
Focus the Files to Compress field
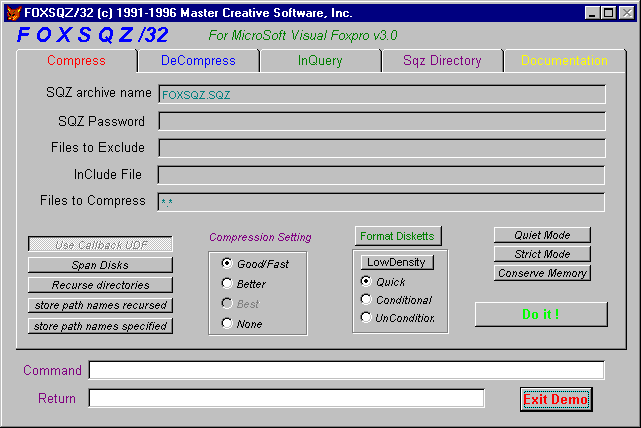click(x=381, y=202)
